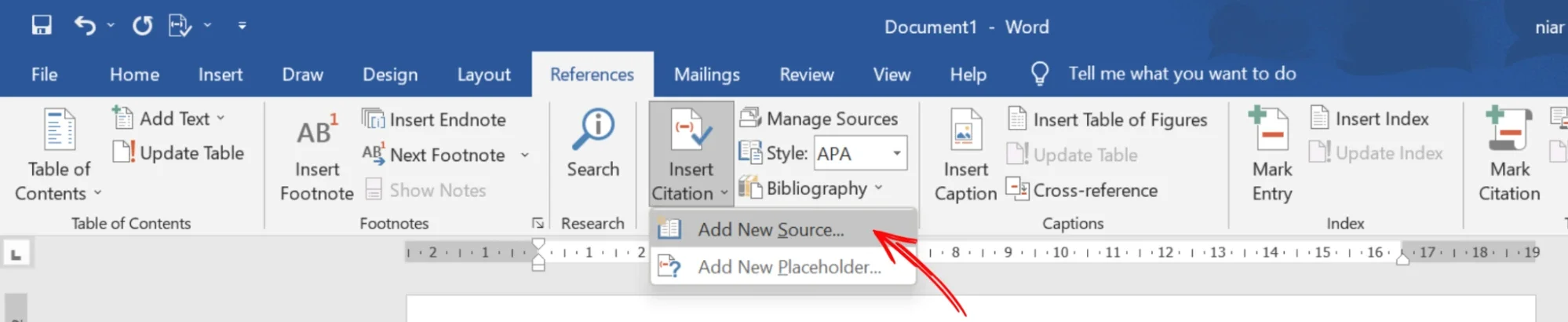Click the Undo arrow icon
Image resolution: width=1568 pixels, height=322 pixels.
coord(85,26)
